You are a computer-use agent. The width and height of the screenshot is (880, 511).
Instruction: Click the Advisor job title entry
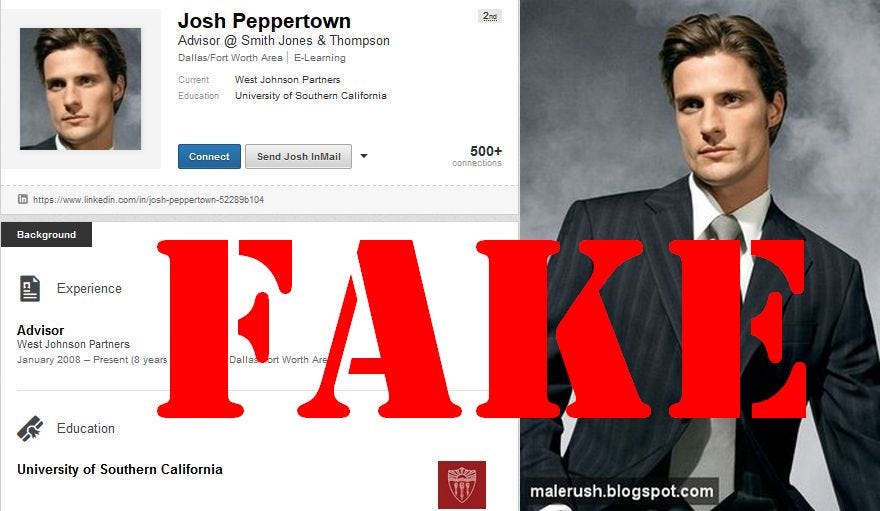coord(40,330)
